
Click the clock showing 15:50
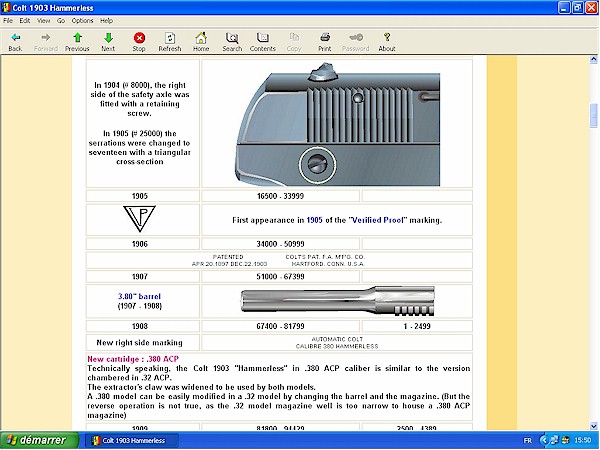click(582, 440)
